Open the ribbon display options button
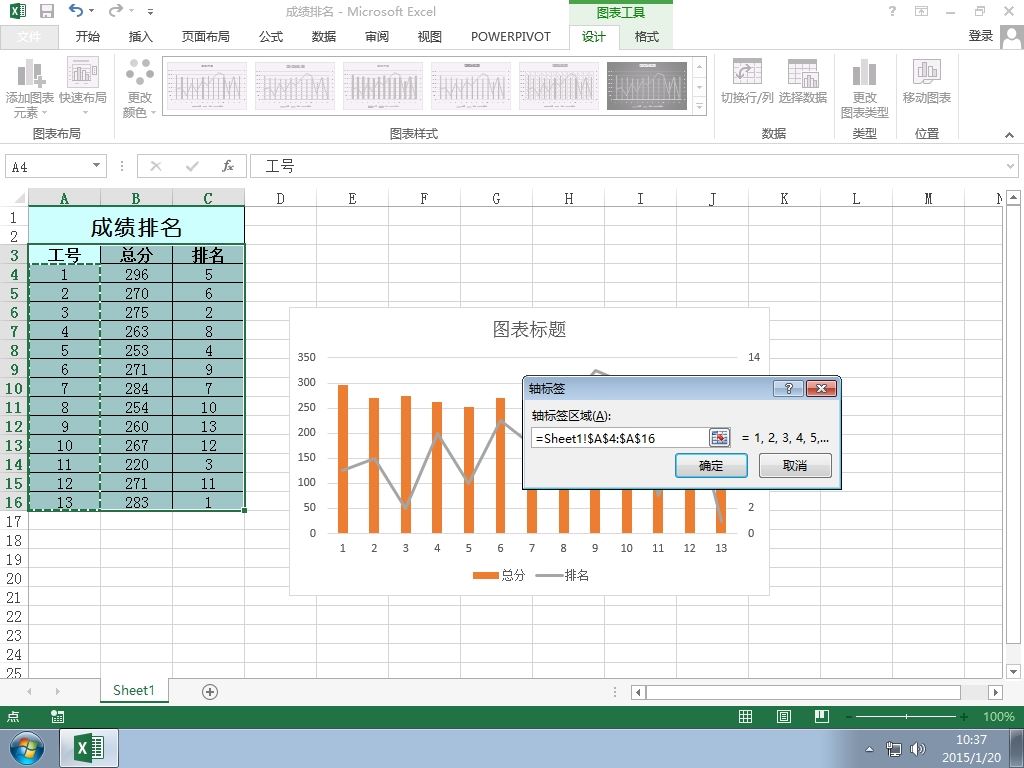1024x768 pixels. click(x=921, y=11)
